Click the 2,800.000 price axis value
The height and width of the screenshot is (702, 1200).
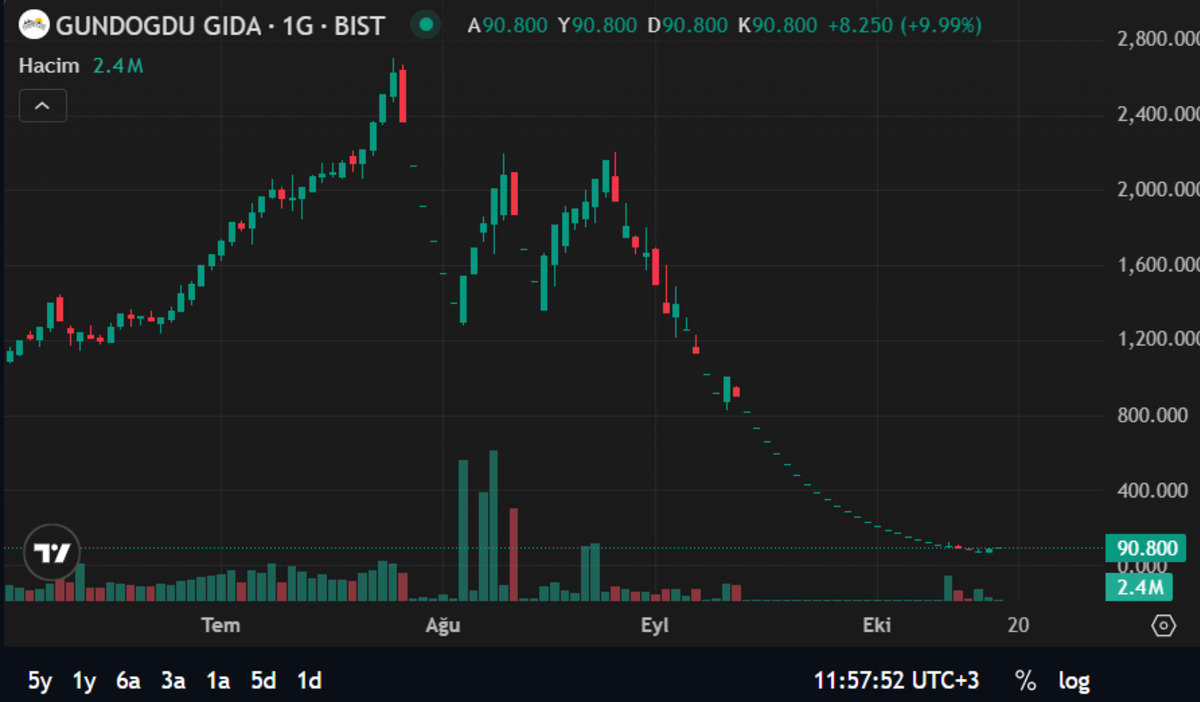[1157, 39]
